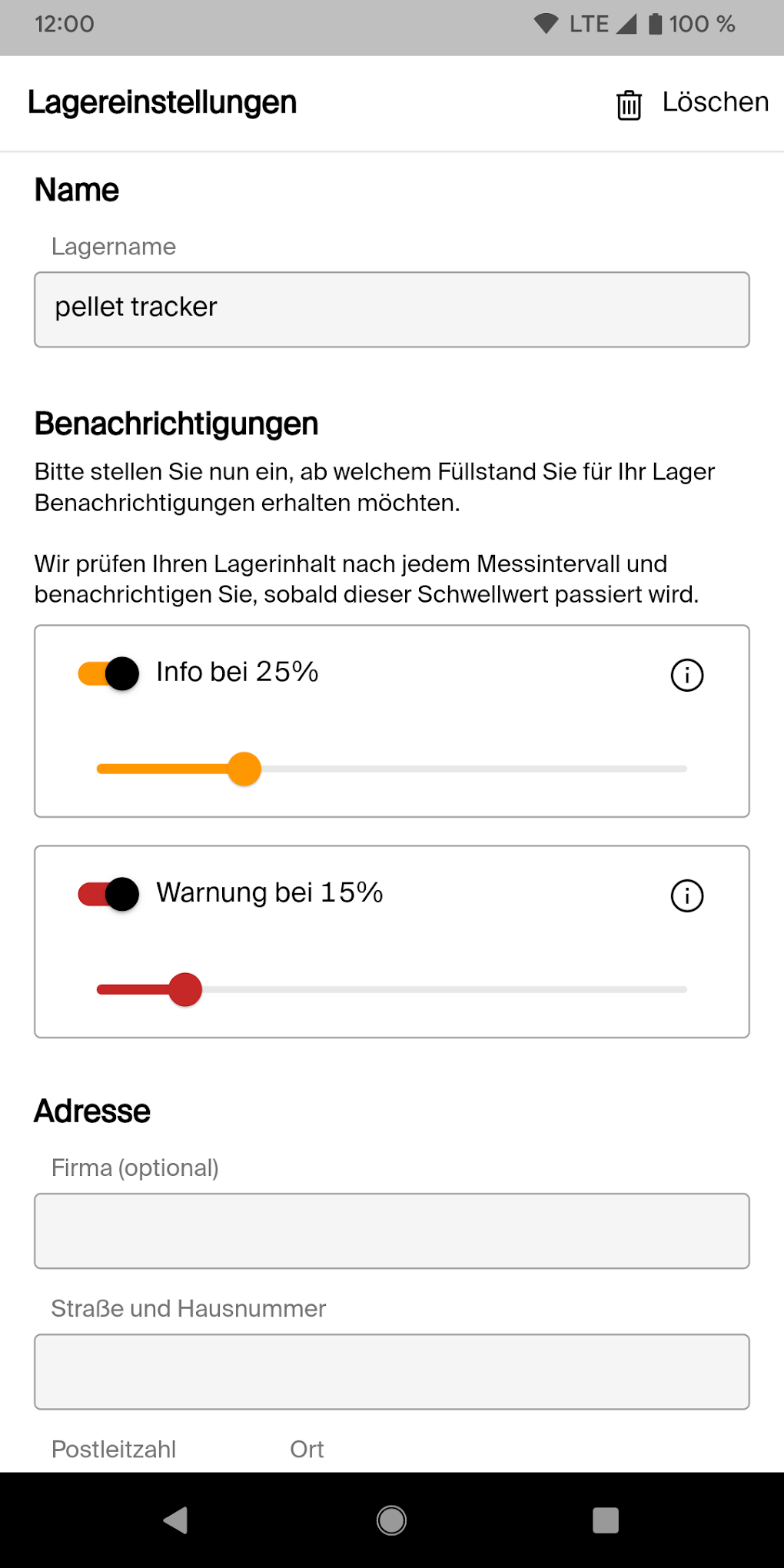This screenshot has width=784, height=1568.
Task: Open info icon for Info bei 25%
Action: [687, 676]
